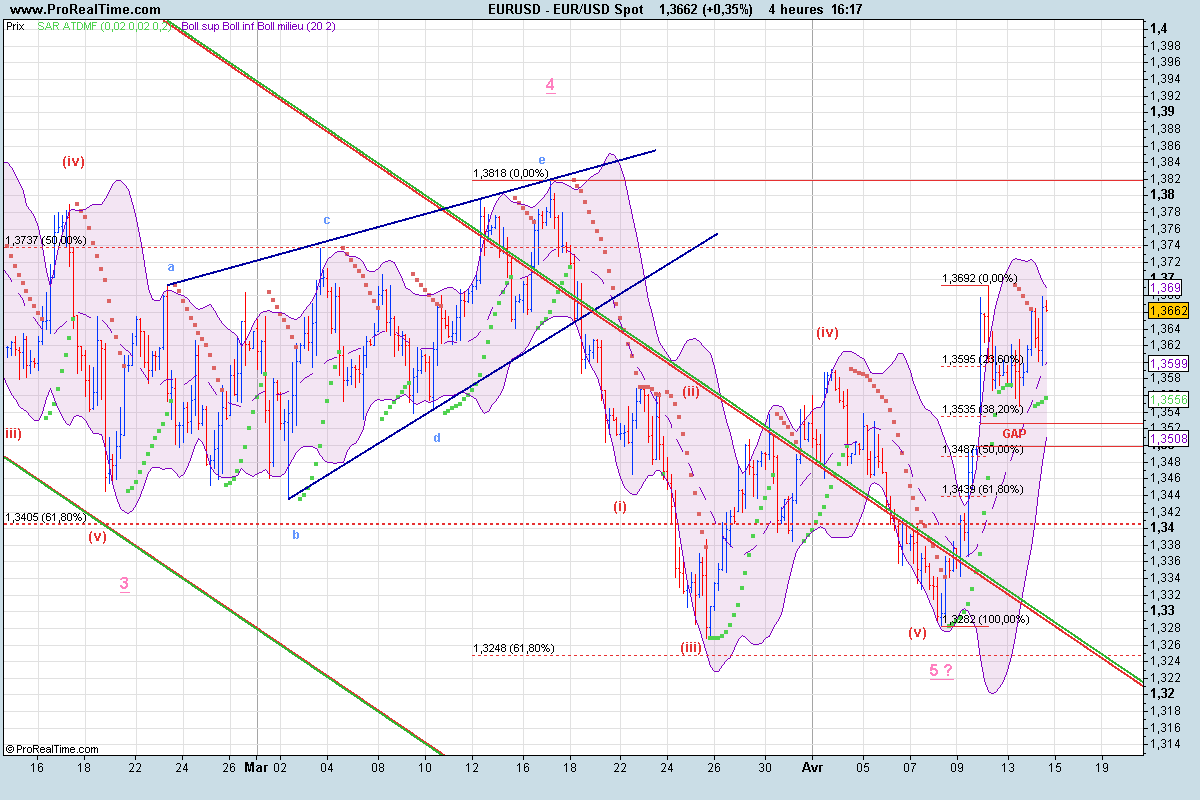Image resolution: width=1200 pixels, height=800 pixels.
Task: Select the 1,3737 (50,00%) Fibonacci label
Action: 45,240
